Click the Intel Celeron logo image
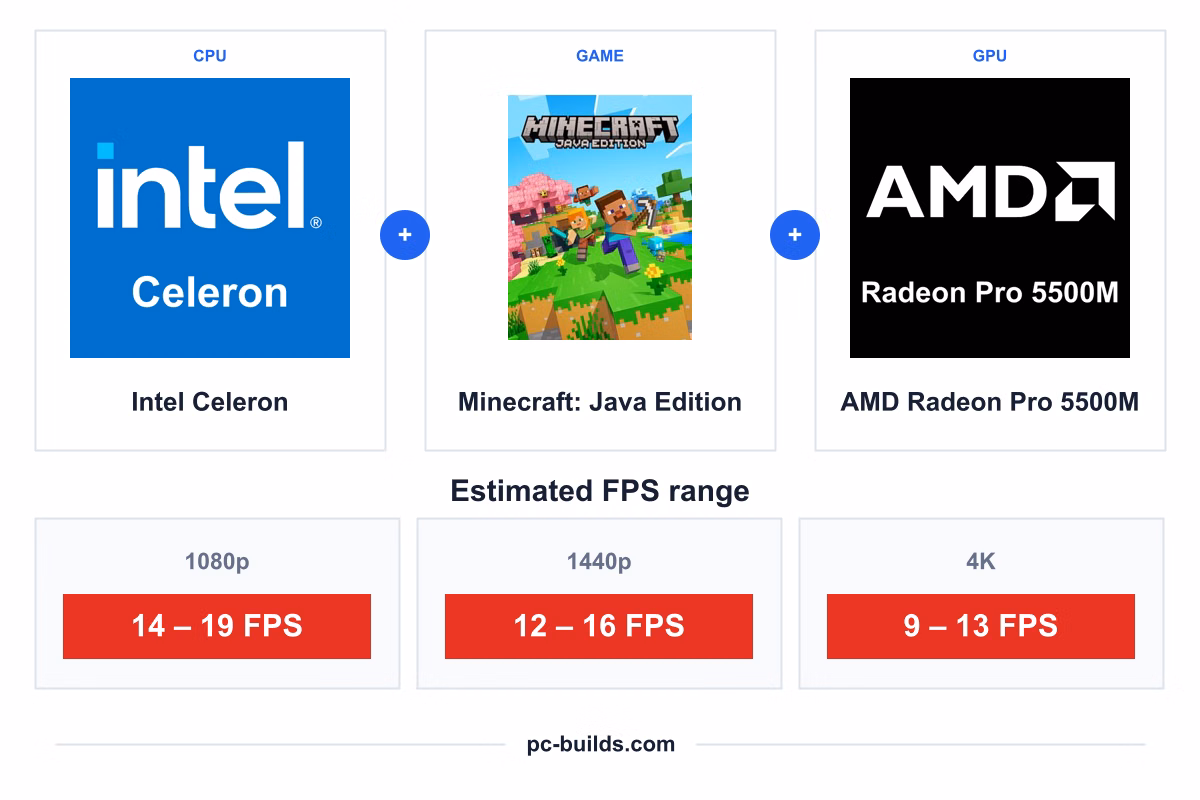 point(210,218)
